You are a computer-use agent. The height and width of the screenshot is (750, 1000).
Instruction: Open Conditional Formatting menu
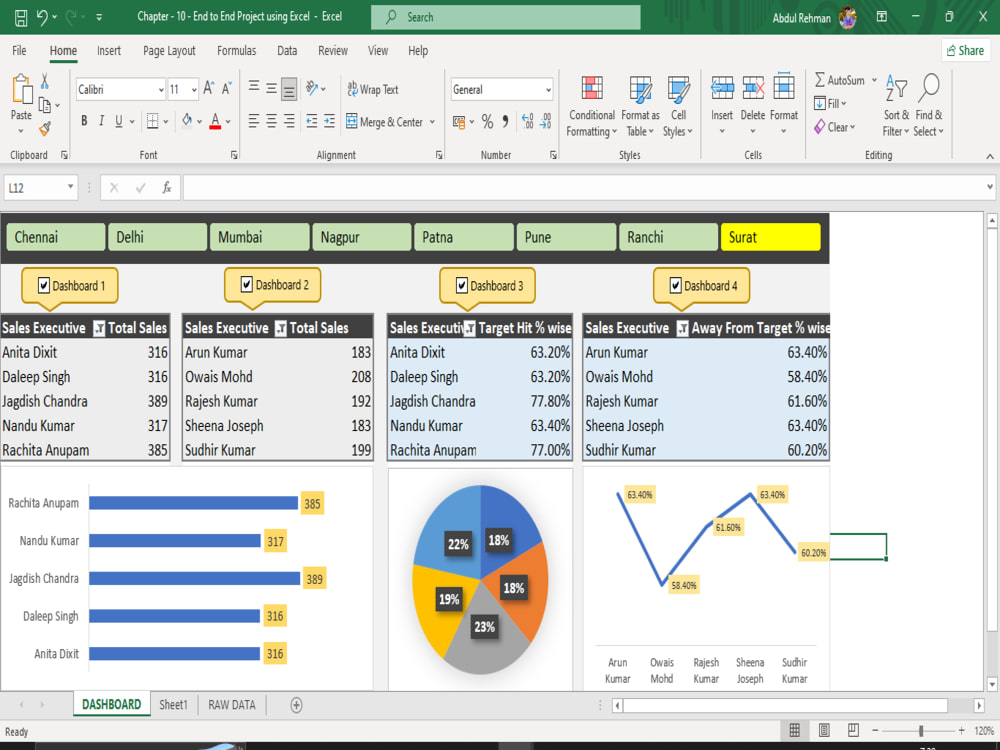tap(592, 106)
